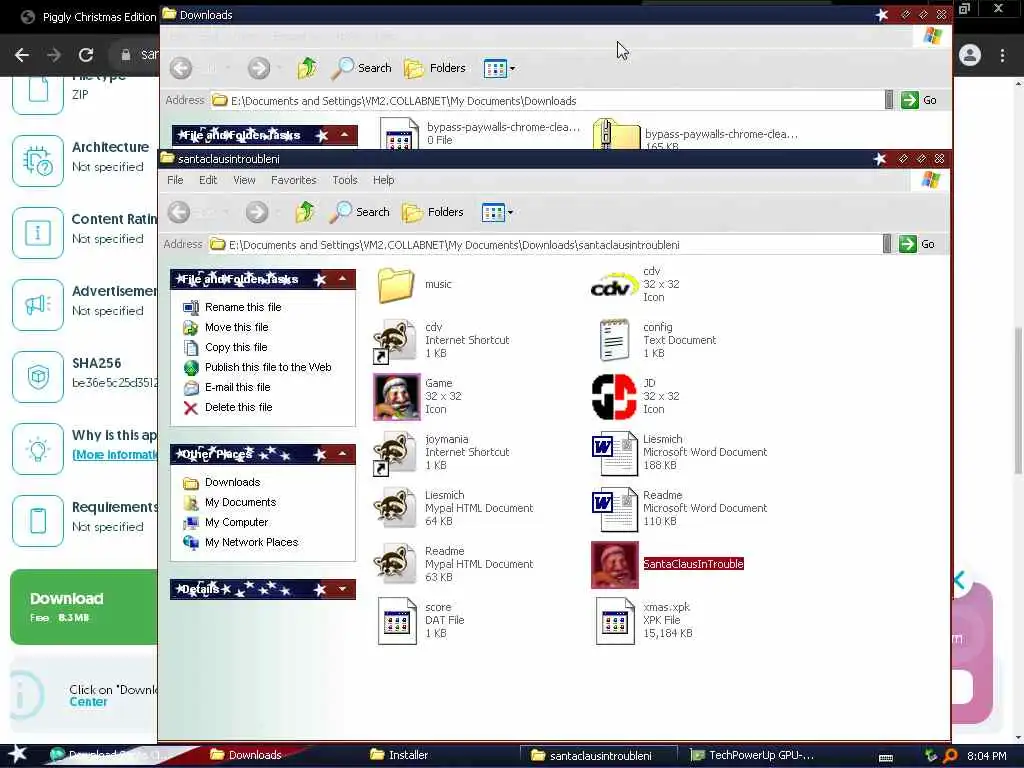
Task: Collapse the File and Folder Tasks panel
Action: 343,280
